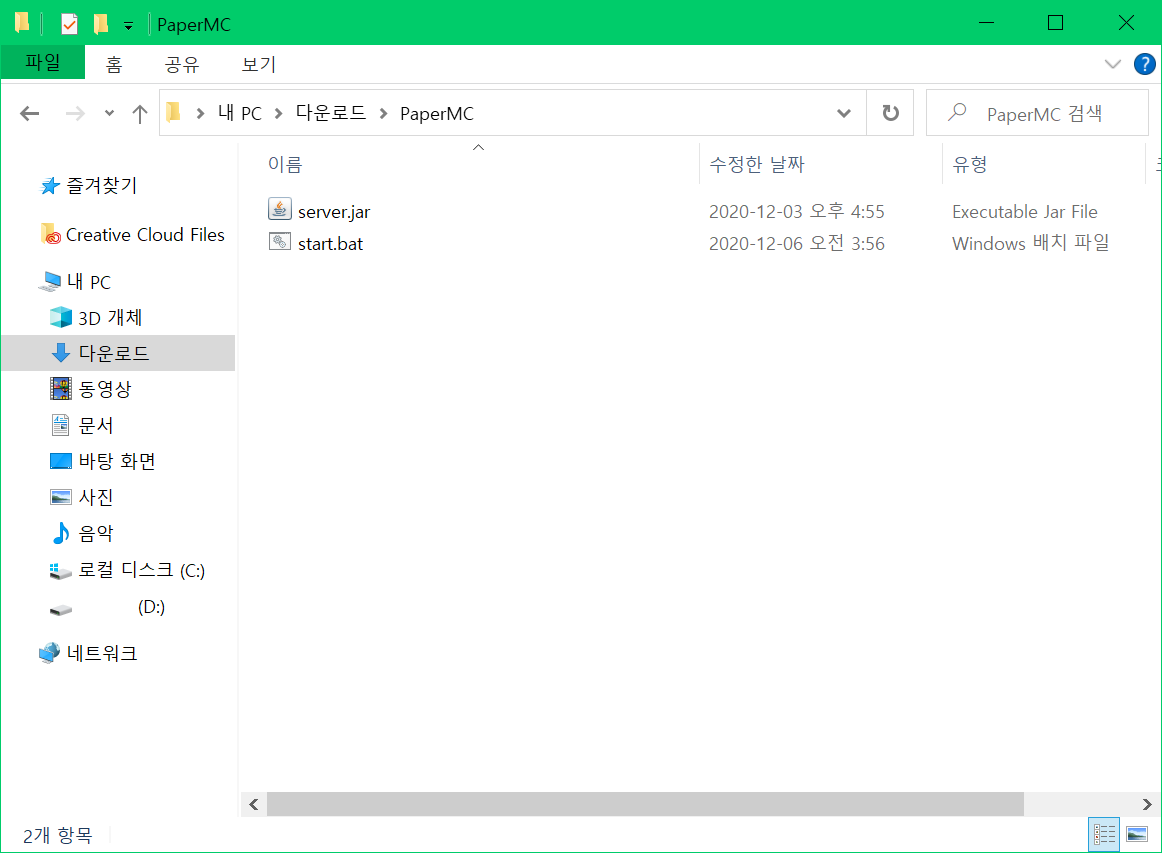Expand the chevron after 내 PC in path
1162x853 pixels.
[x=279, y=113]
